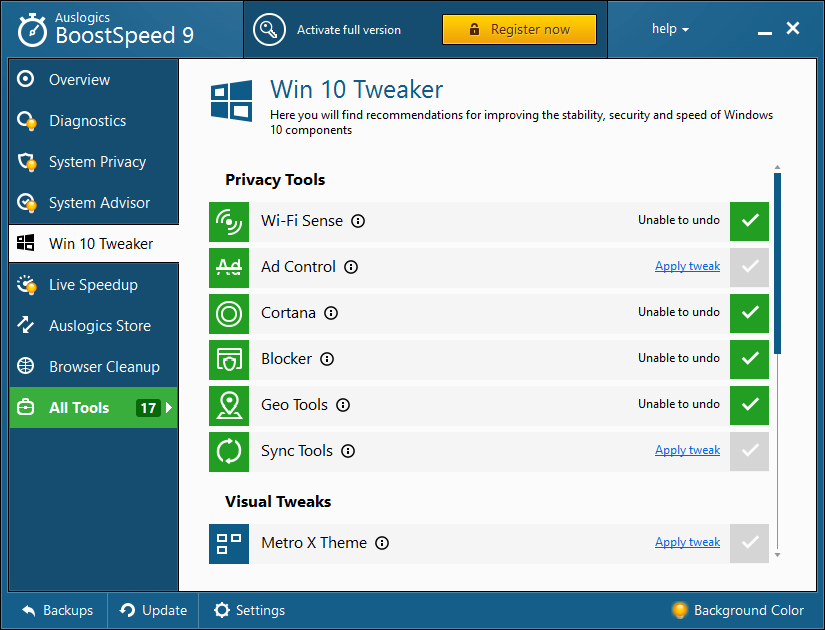Show info for Geo Tools
The image size is (825, 630).
343,405
